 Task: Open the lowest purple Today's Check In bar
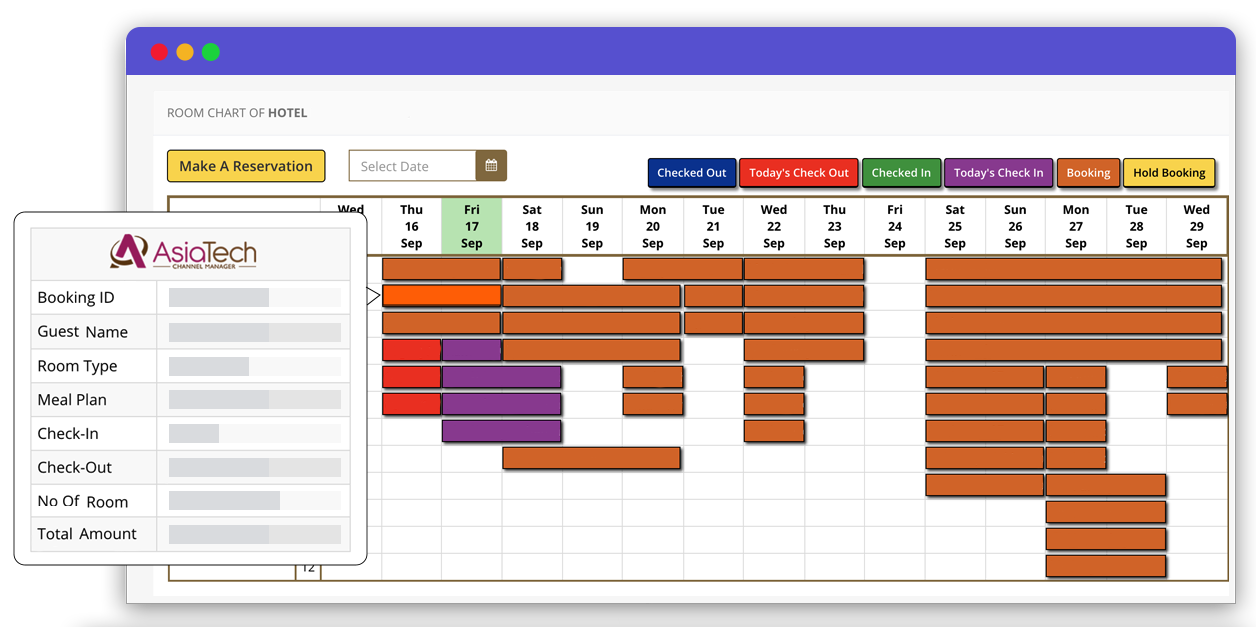(x=502, y=430)
